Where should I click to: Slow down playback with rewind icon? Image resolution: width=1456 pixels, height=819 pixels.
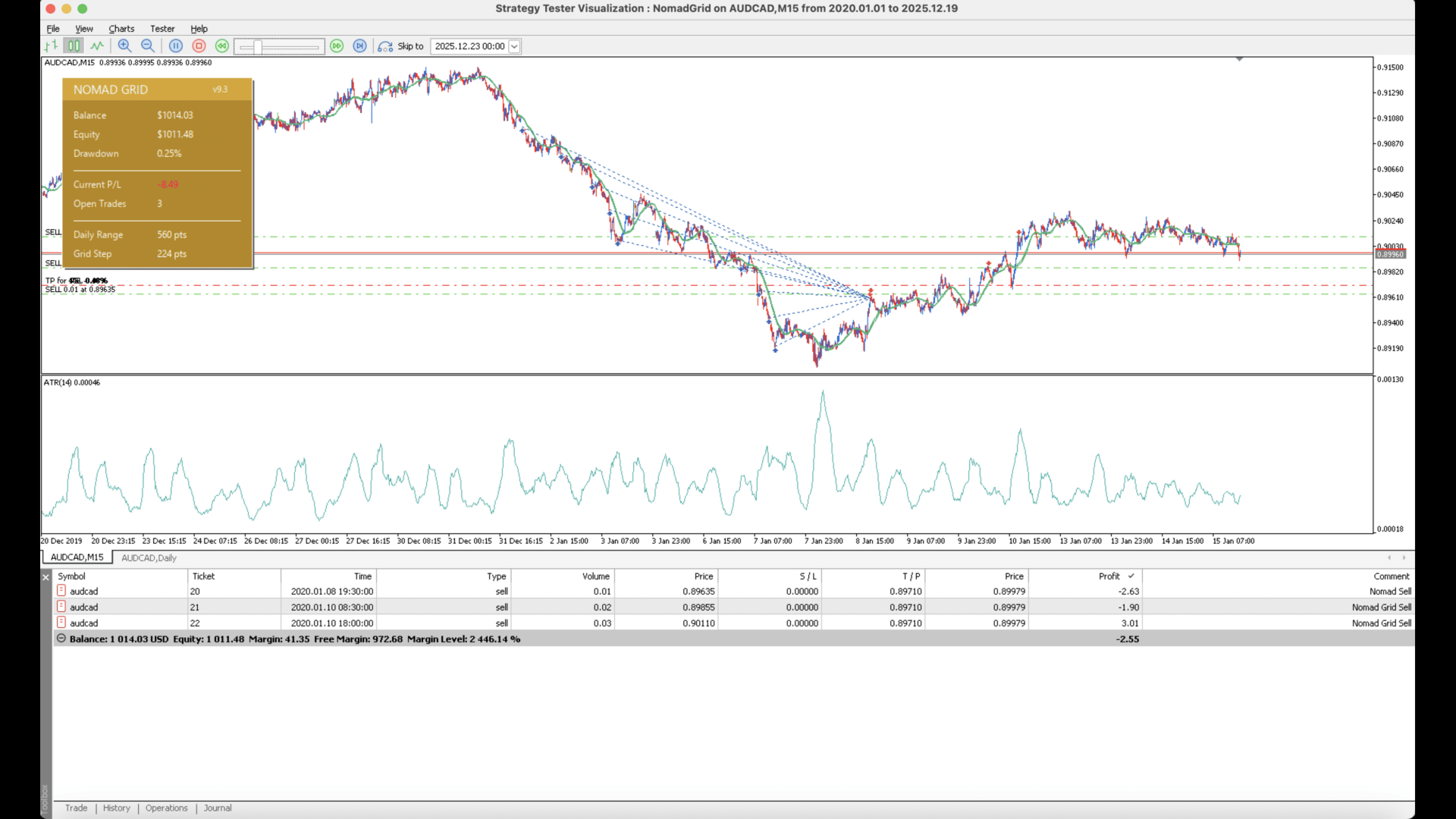tap(221, 46)
